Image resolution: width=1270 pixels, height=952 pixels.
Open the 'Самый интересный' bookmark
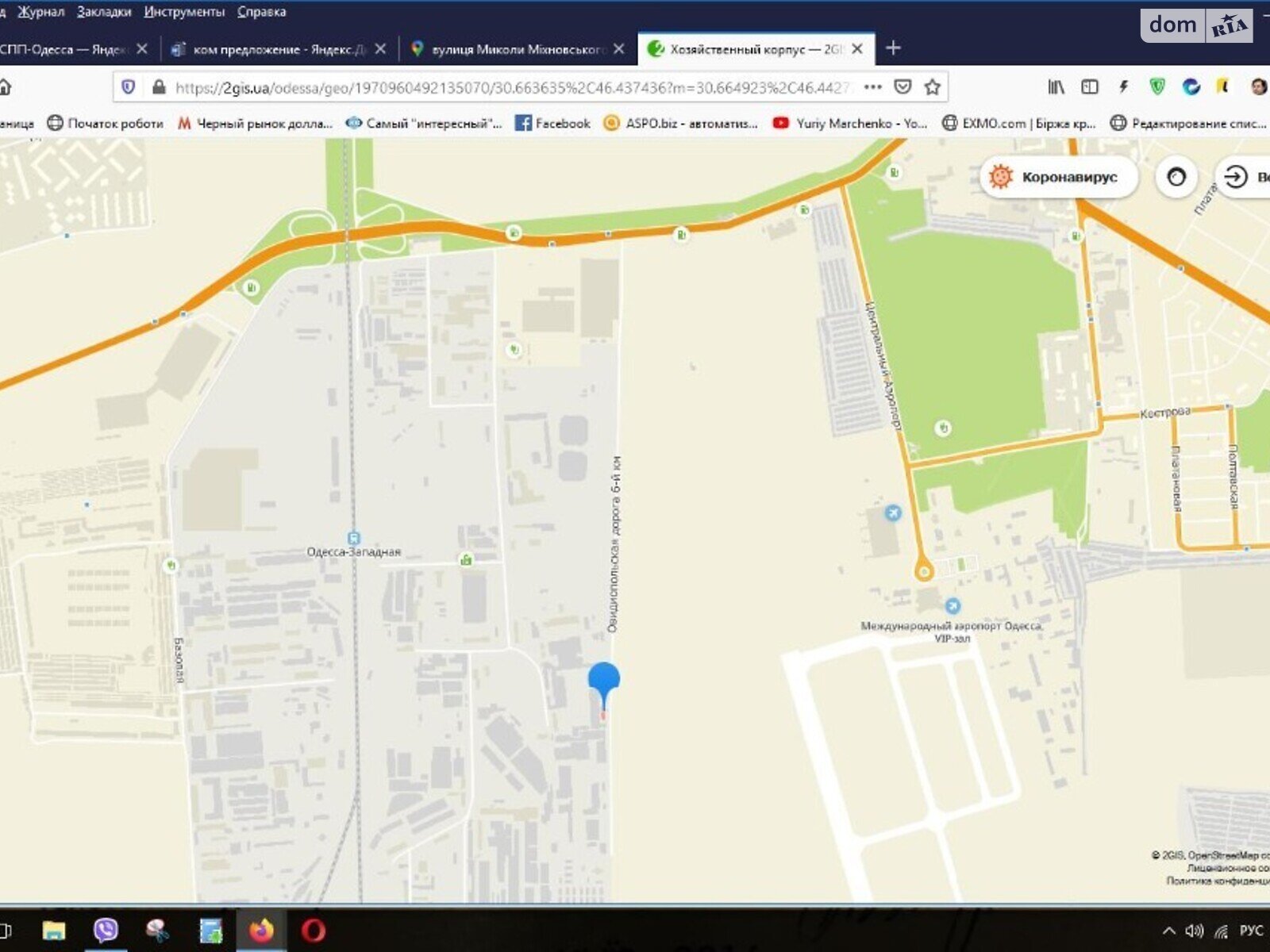425,123
